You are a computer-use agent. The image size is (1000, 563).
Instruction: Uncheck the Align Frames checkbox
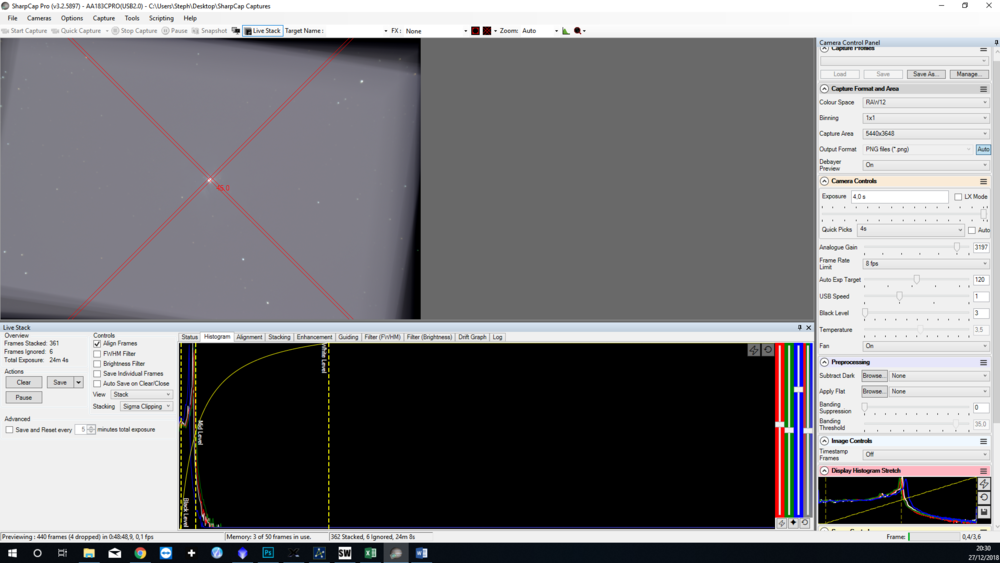click(x=97, y=344)
